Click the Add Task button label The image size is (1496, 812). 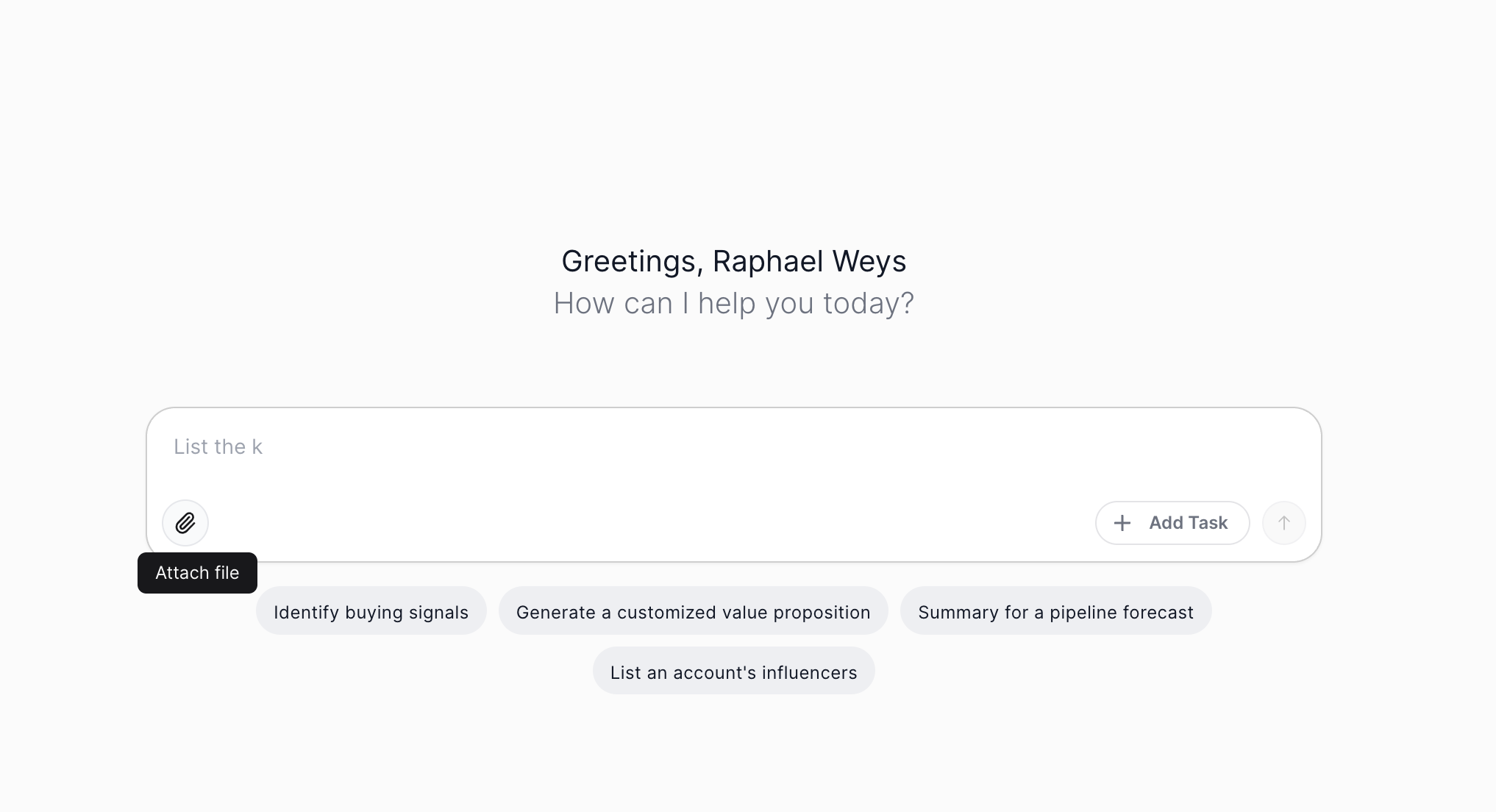1187,523
